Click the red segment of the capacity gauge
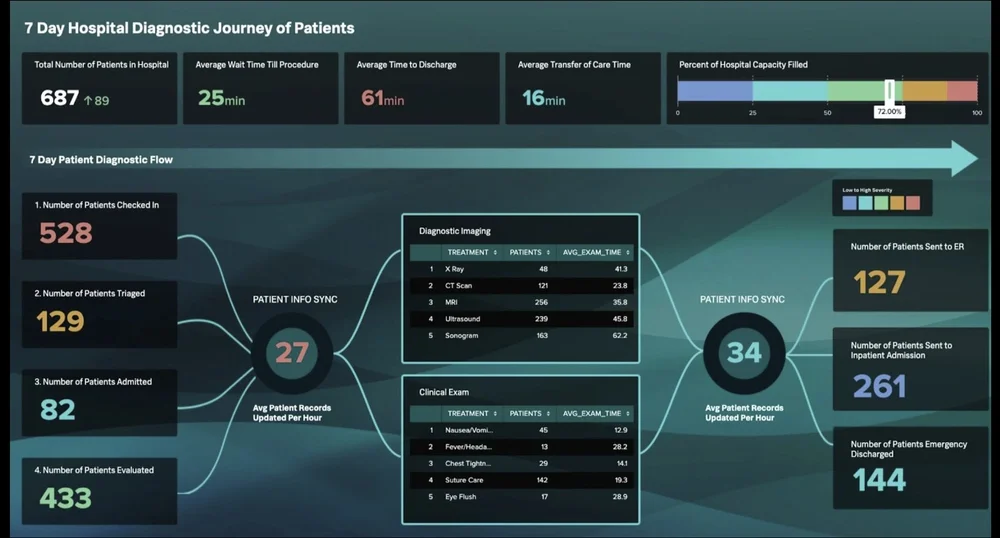The width and height of the screenshot is (1000, 538). tap(962, 90)
